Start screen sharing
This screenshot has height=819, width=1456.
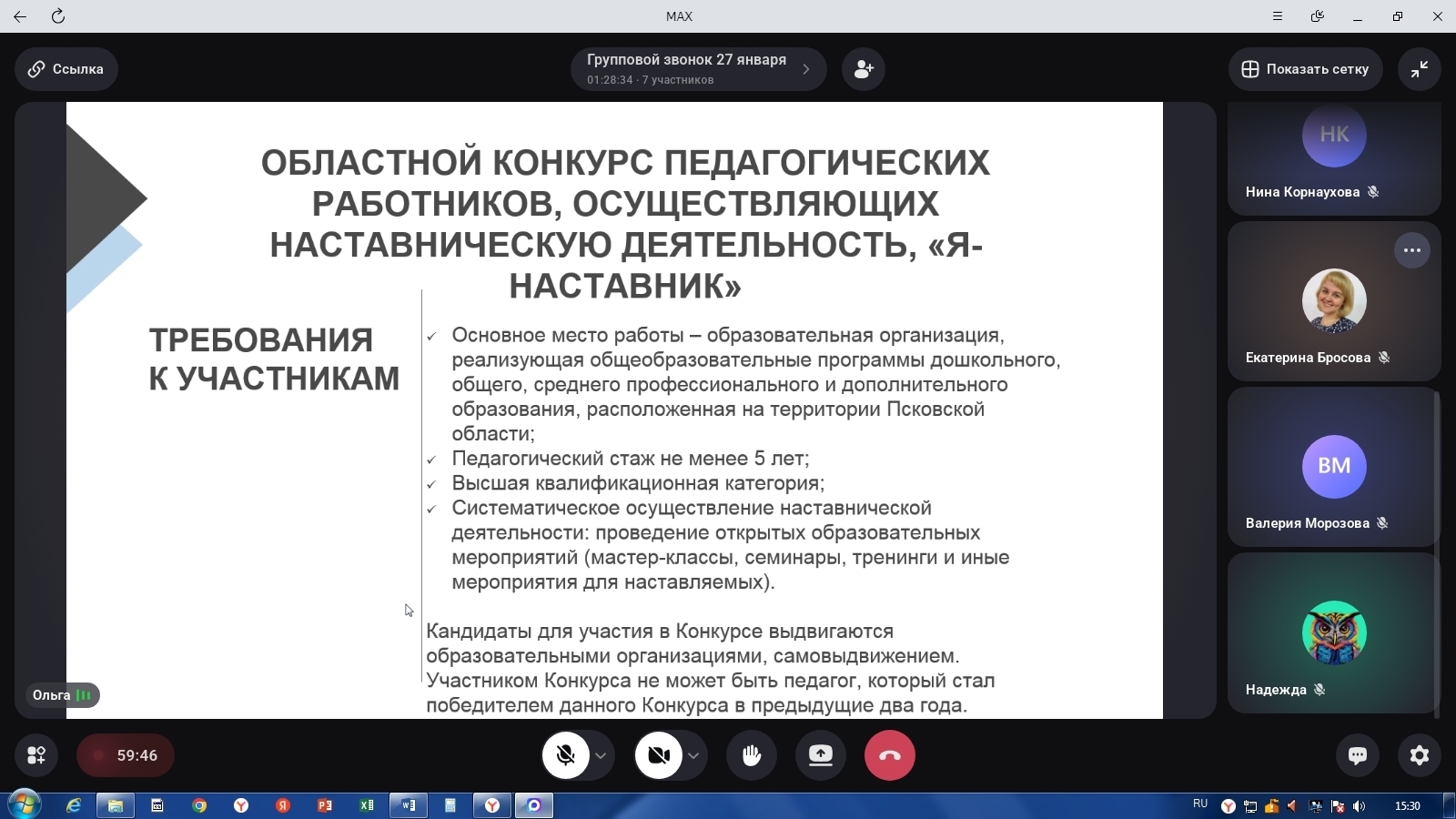point(821,755)
